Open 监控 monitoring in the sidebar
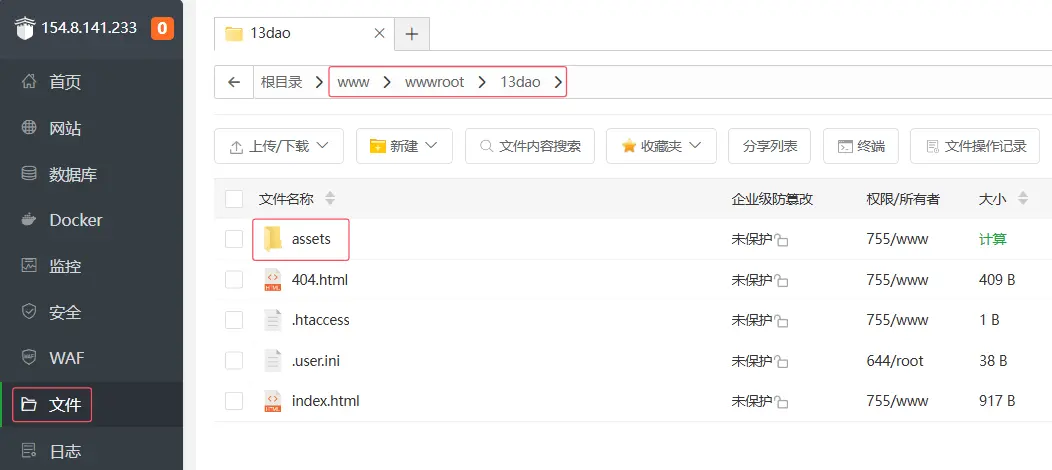Image resolution: width=1052 pixels, height=470 pixels. coord(91,266)
